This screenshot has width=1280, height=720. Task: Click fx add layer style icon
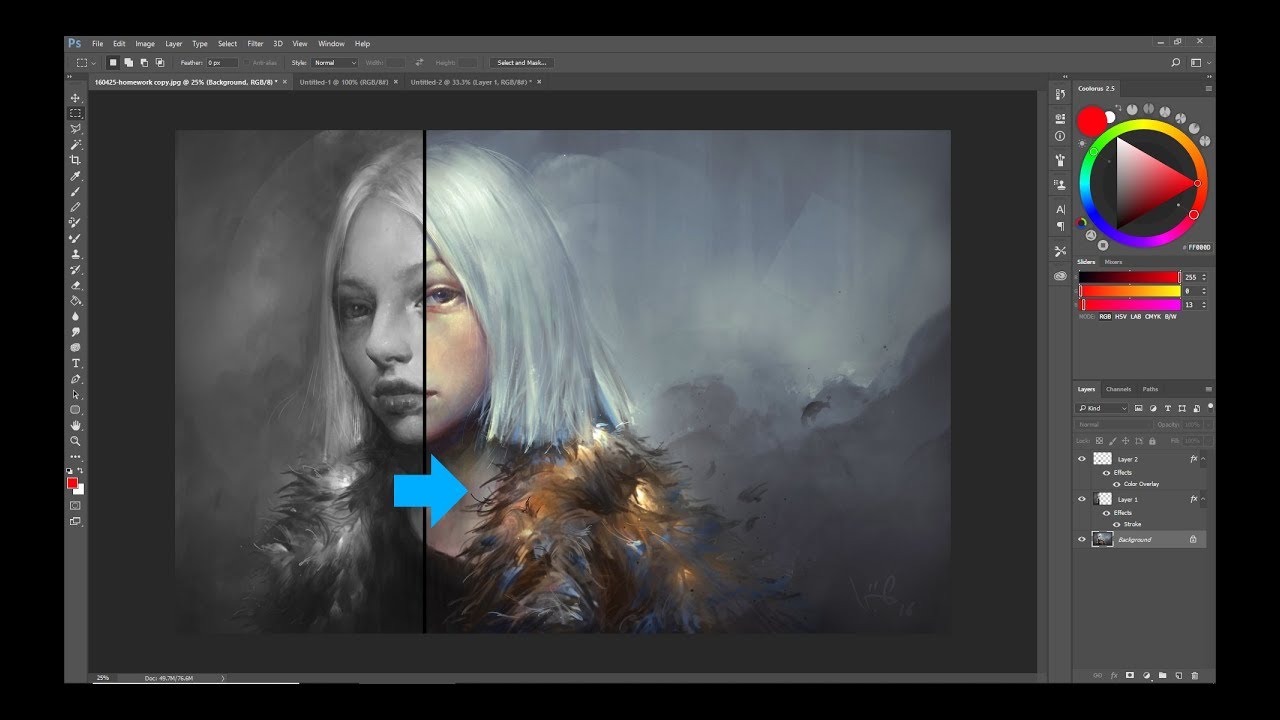1114,676
